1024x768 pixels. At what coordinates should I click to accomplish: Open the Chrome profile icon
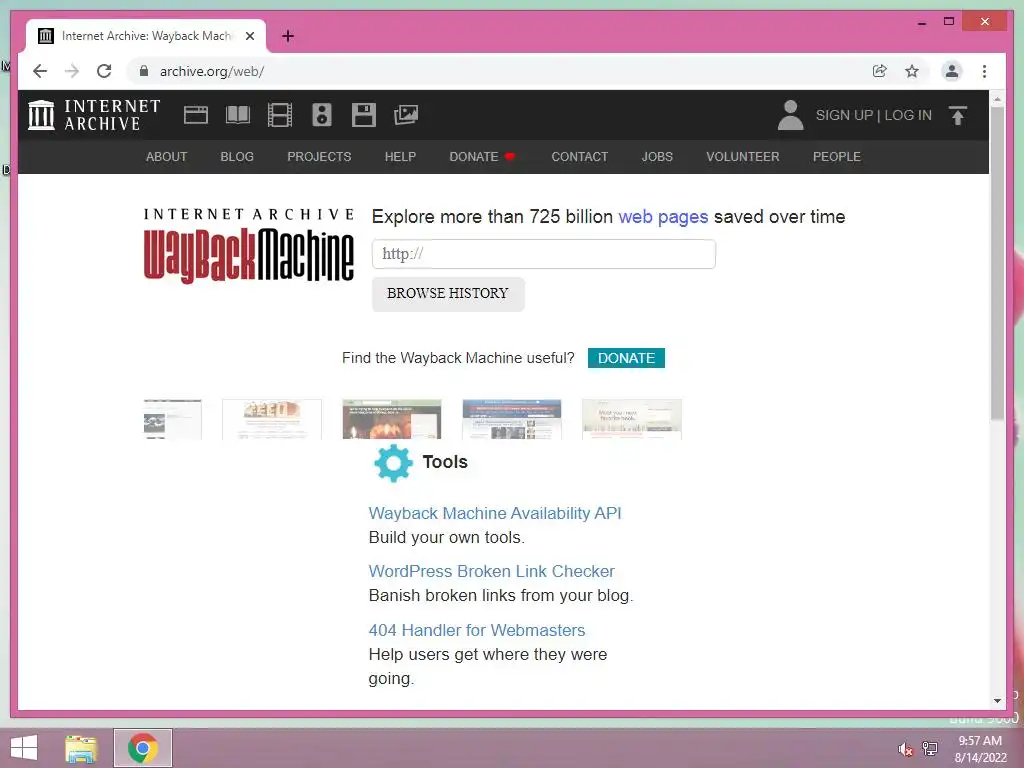952,71
